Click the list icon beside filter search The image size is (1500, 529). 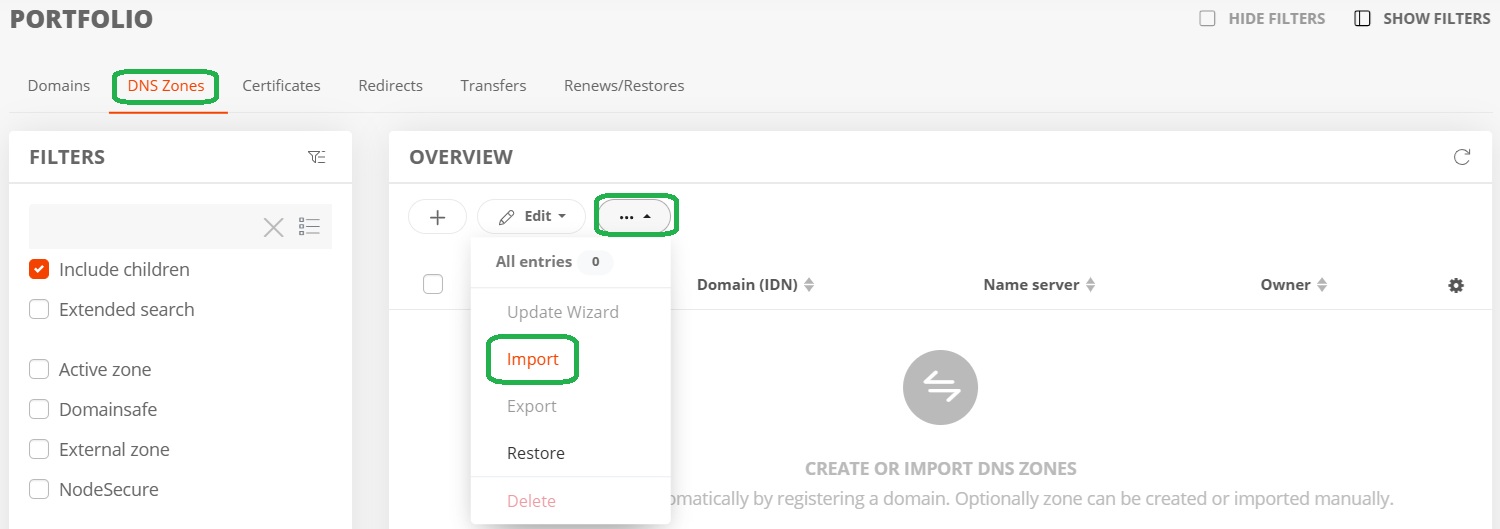pos(310,227)
